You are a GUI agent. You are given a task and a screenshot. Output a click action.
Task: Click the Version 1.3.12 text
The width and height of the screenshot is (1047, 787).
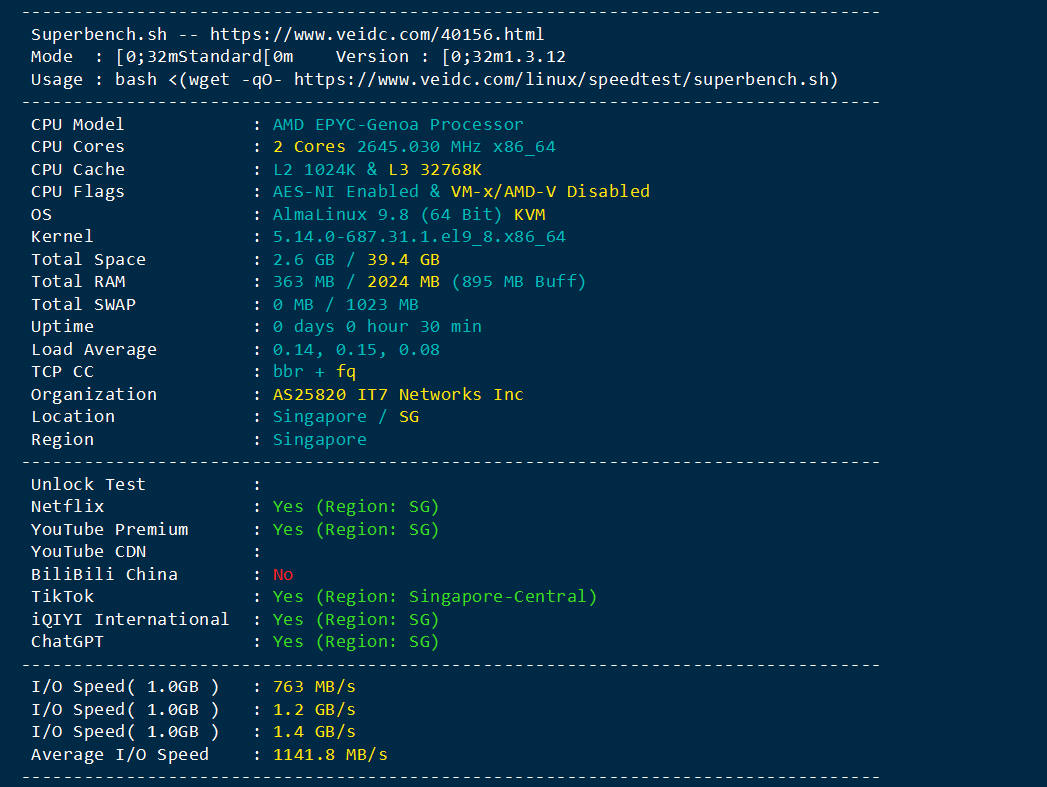tap(450, 57)
